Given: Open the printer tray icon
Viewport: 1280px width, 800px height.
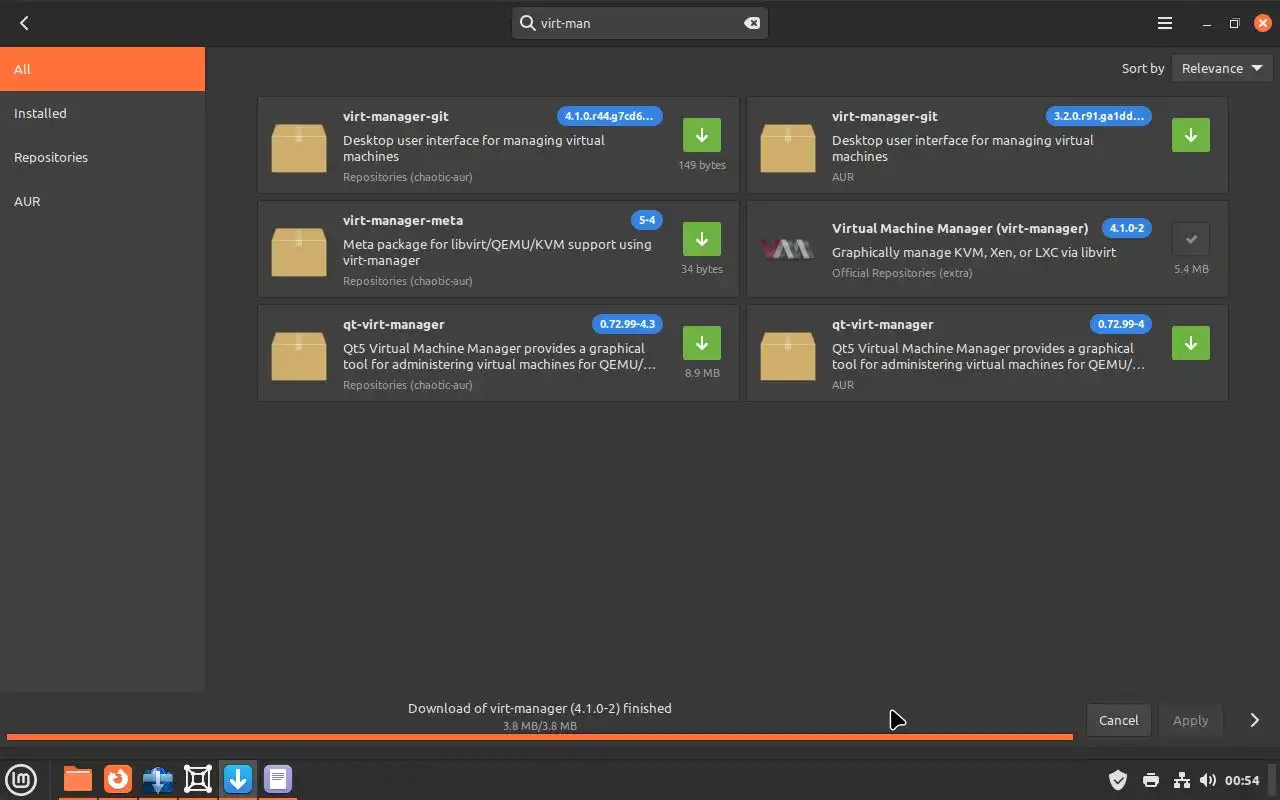Looking at the screenshot, I should point(1151,780).
